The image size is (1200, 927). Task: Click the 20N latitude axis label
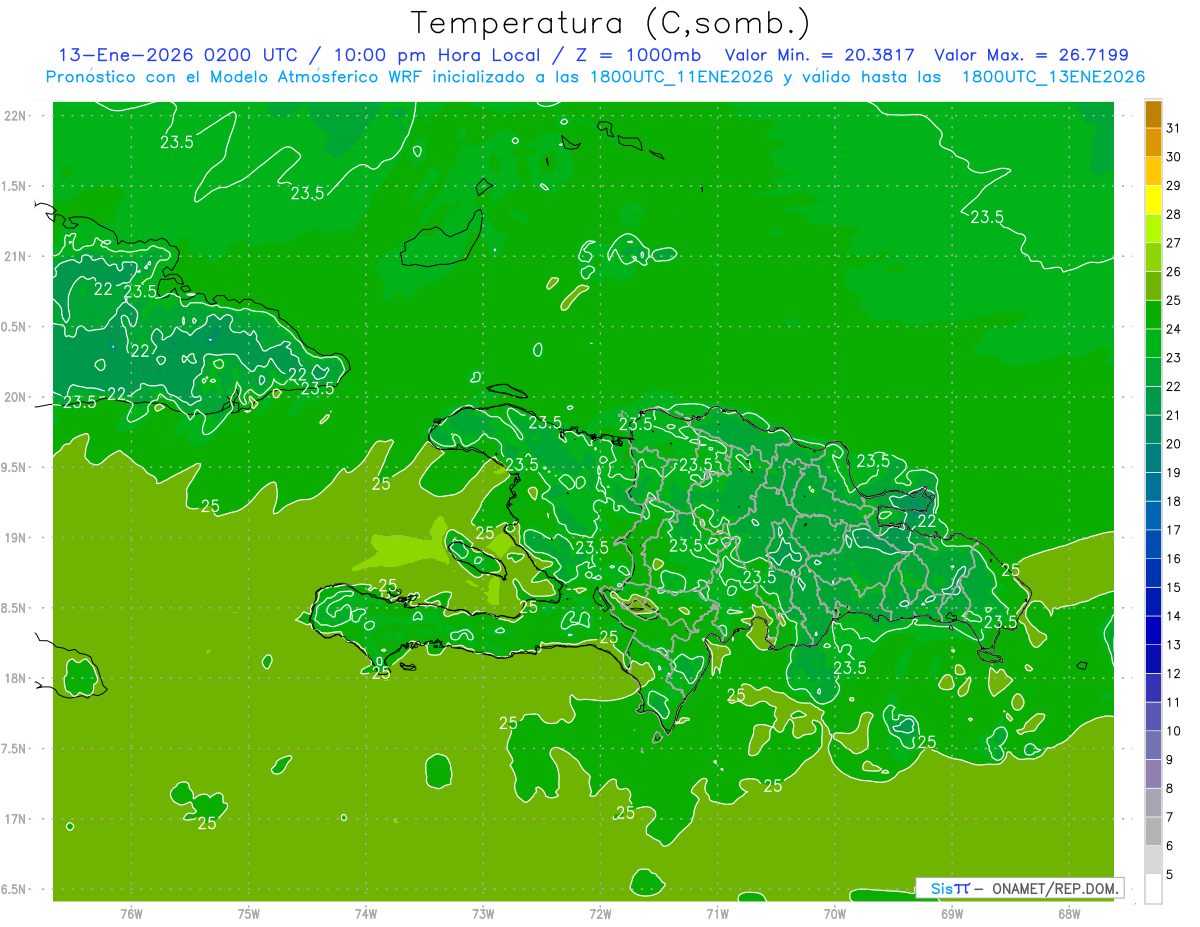pyautogui.click(x=14, y=397)
